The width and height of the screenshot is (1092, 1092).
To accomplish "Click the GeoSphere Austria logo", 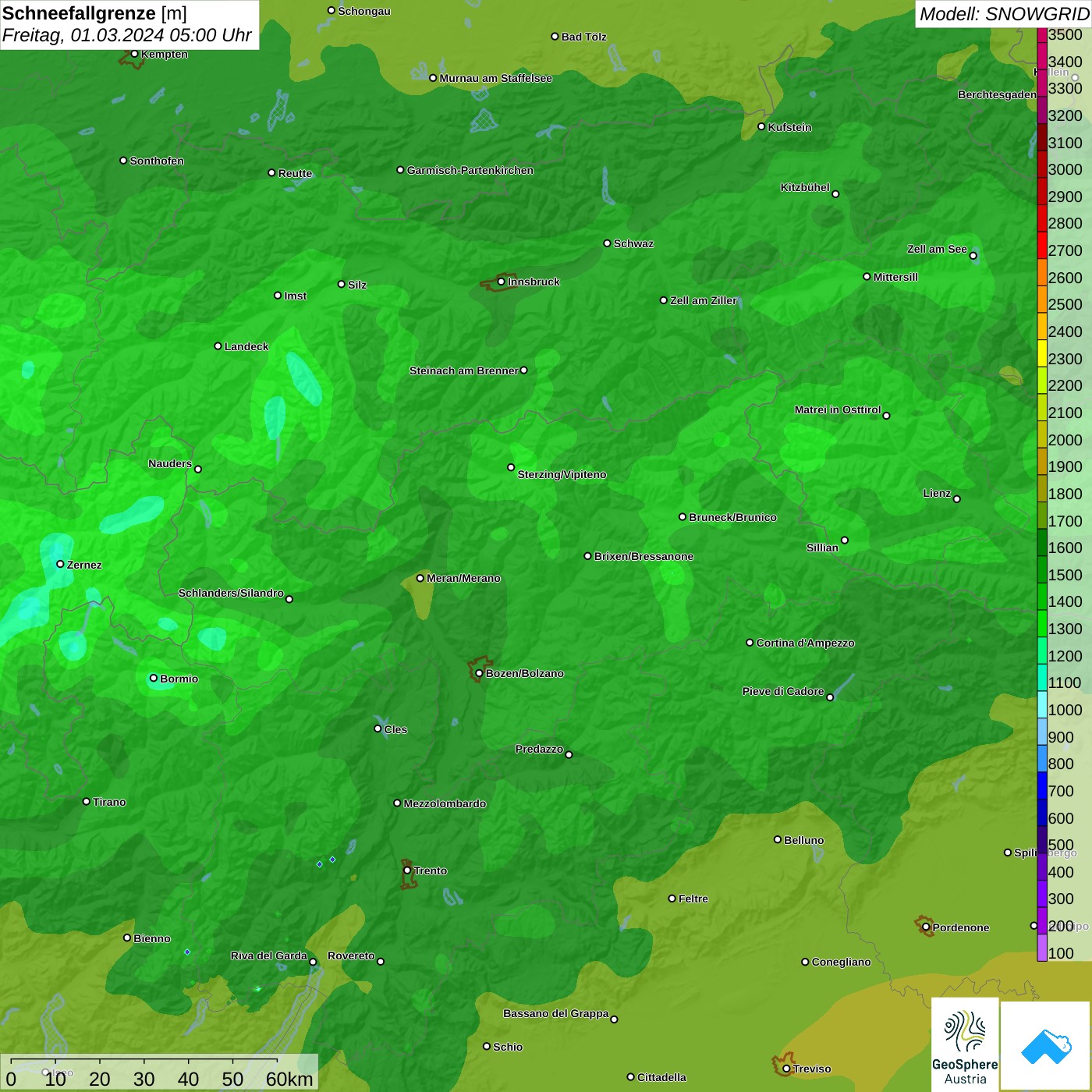I will coord(965,1044).
